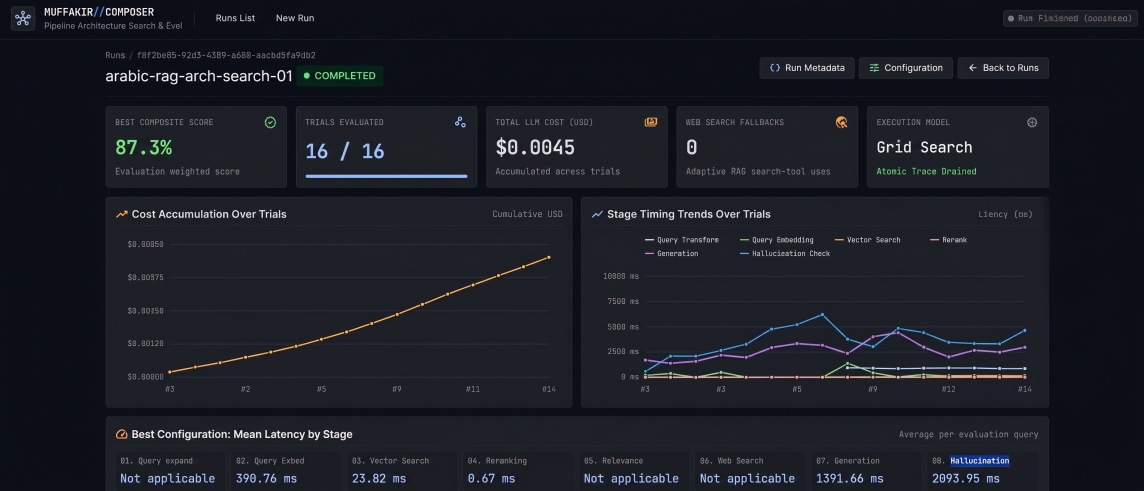Image resolution: width=1144 pixels, height=491 pixels.
Task: Open the Configuration panel
Action: pos(905,68)
